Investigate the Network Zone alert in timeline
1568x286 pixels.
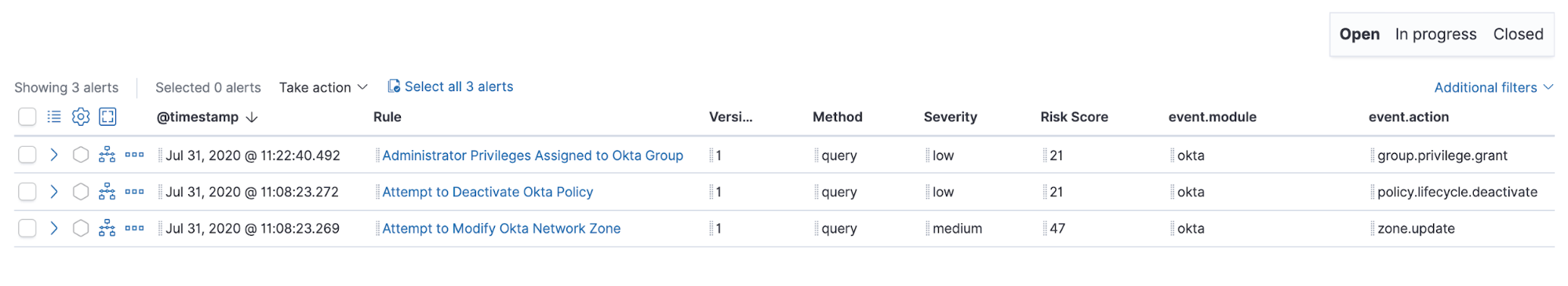(x=81, y=229)
